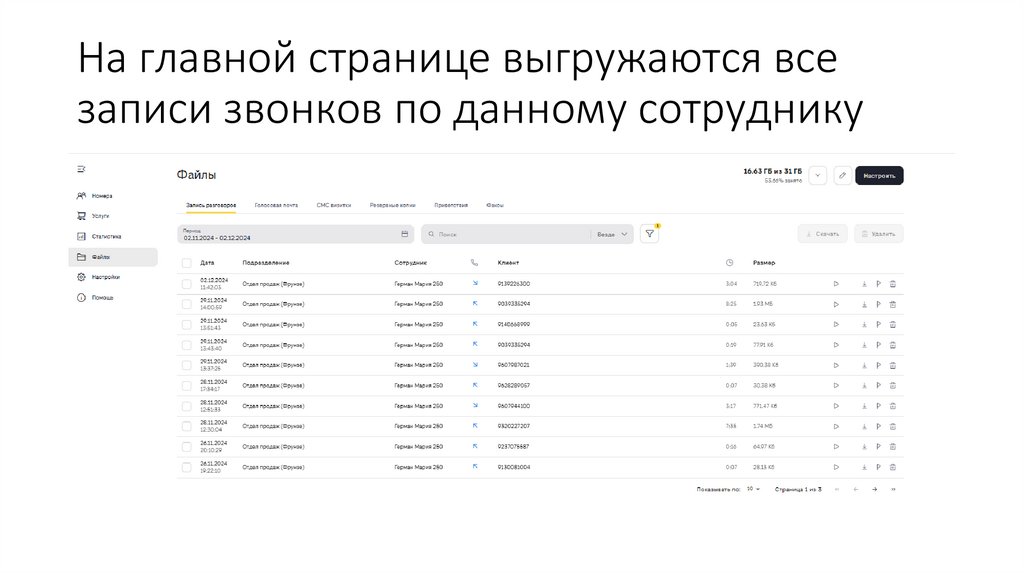The image size is (1024, 574).
Task: Jump to the last page double arrow
Action: (893, 489)
